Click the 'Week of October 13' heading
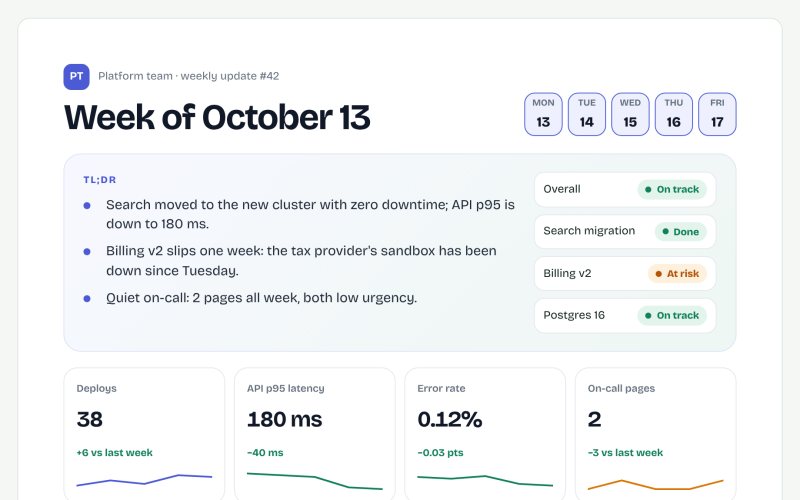 (x=217, y=117)
